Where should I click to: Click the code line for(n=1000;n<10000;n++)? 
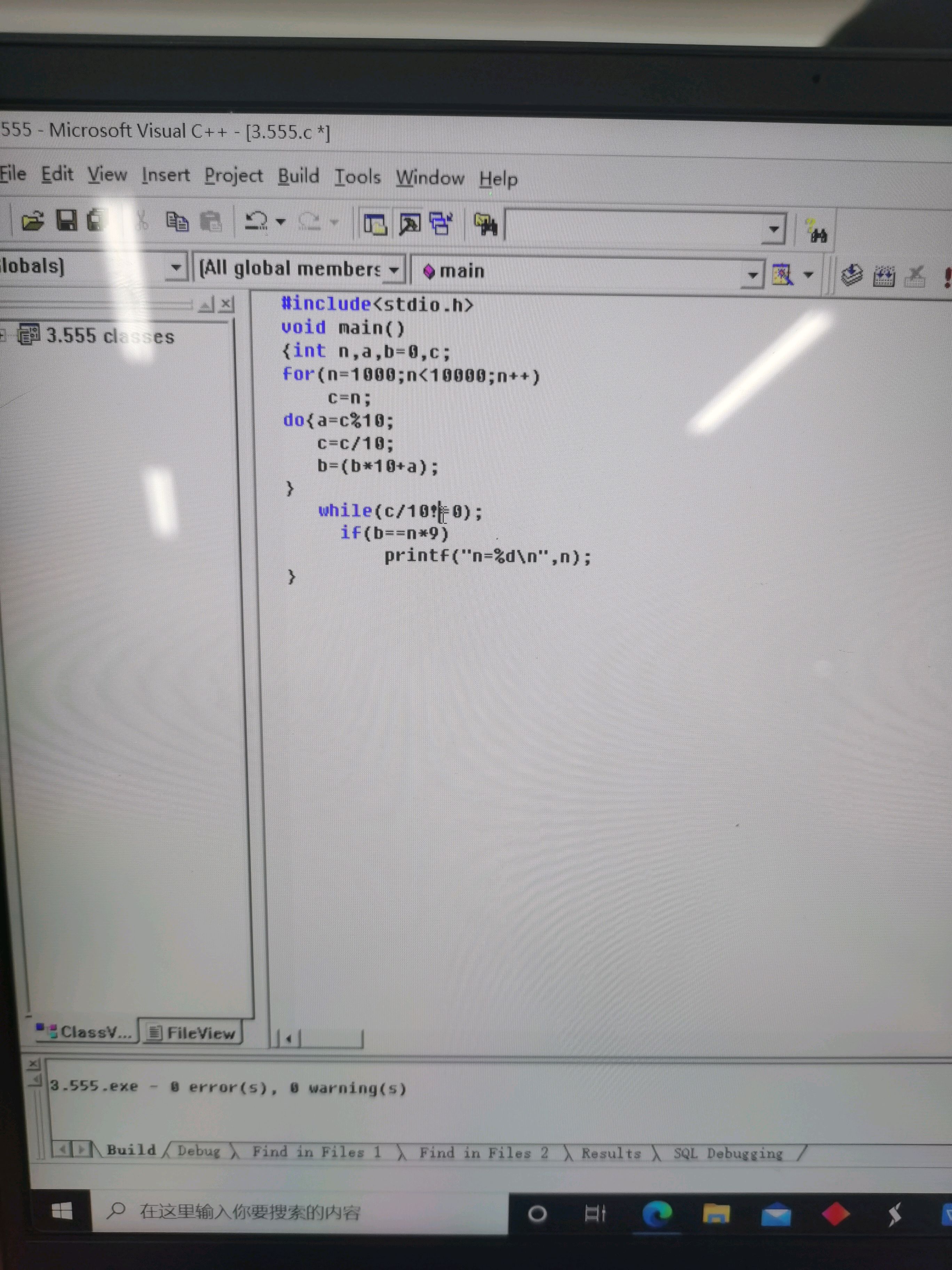point(411,375)
